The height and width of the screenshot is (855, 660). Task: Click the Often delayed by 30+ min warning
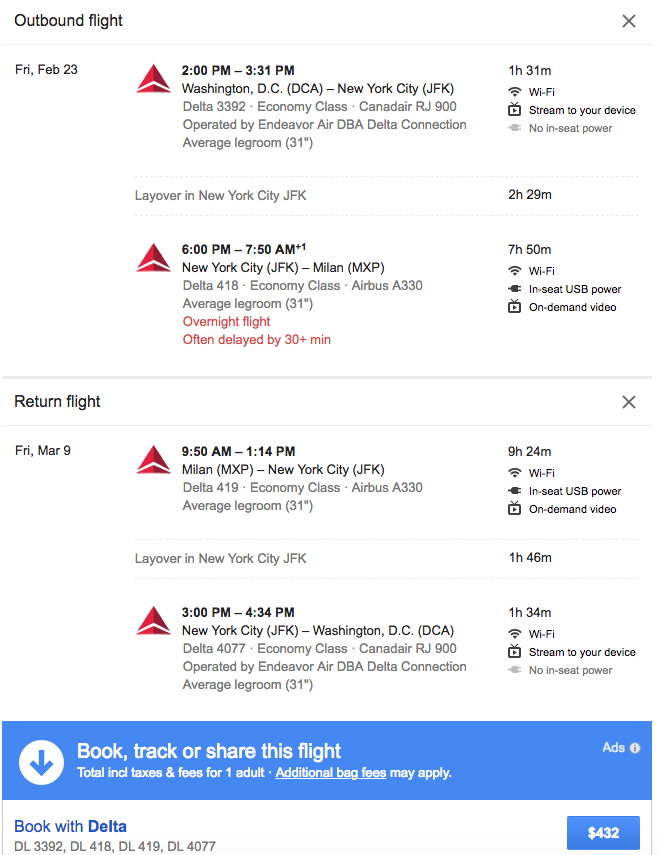tap(257, 340)
